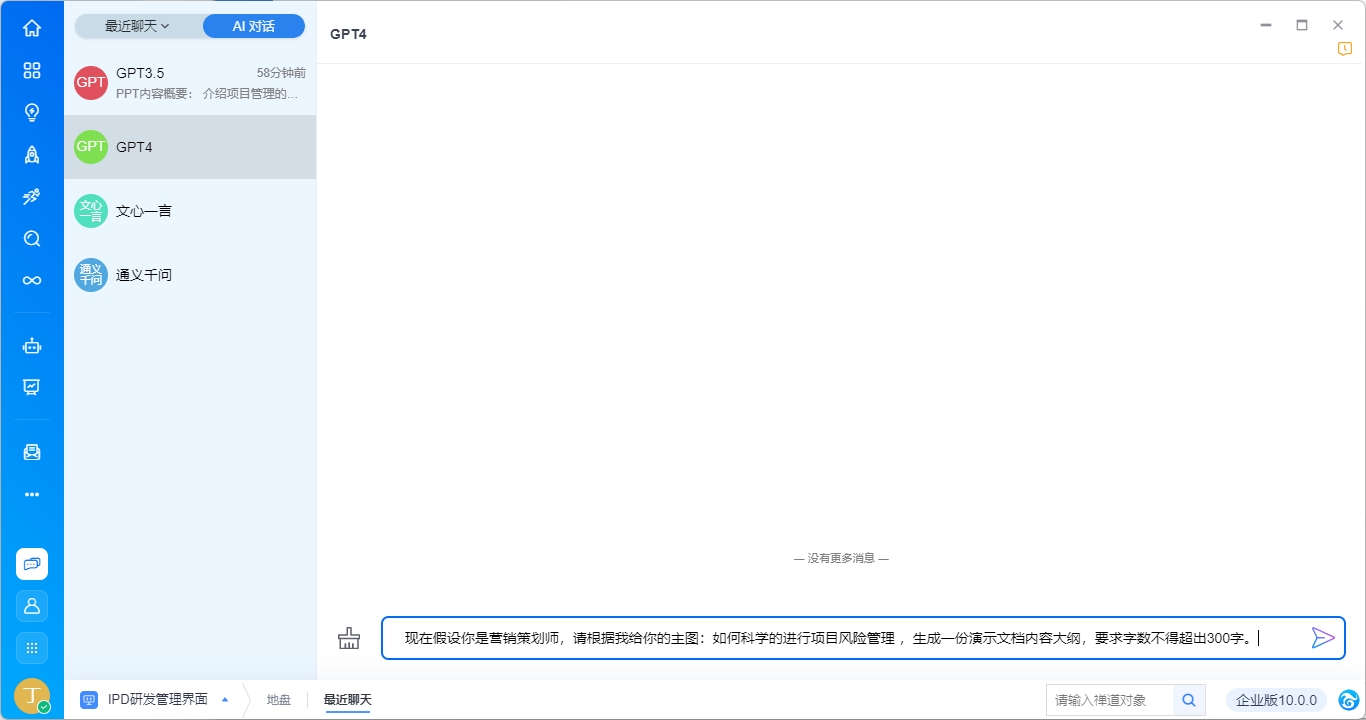Viewport: 1366px width, 720px height.
Task: Open the contacts person icon
Action: 32,606
